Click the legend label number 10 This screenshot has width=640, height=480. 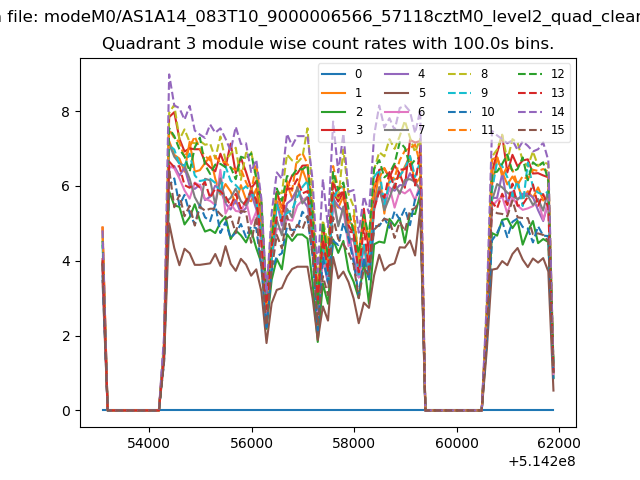click(x=488, y=111)
